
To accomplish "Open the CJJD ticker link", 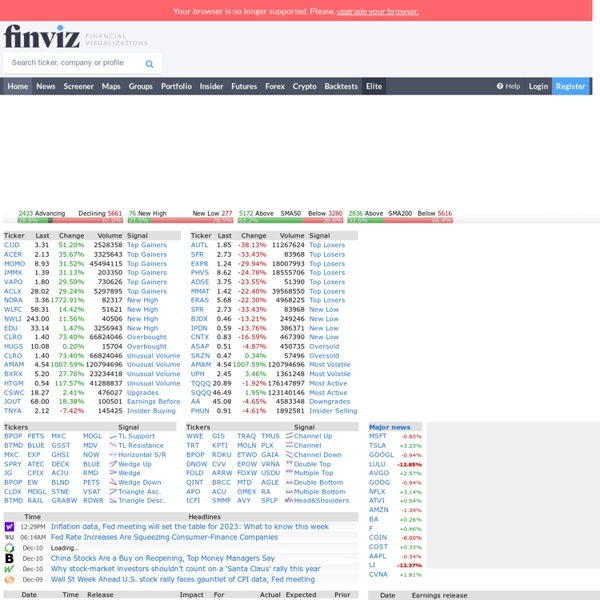I will point(11,245).
